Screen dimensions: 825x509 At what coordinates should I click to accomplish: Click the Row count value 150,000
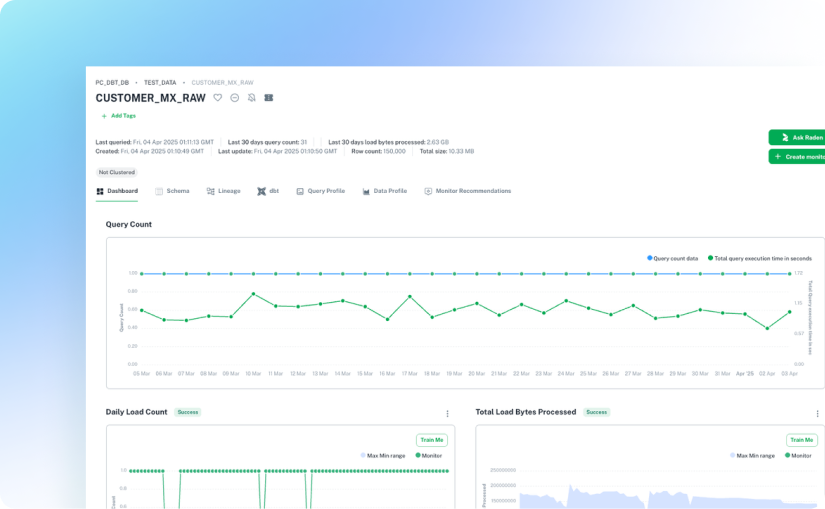click(x=394, y=152)
